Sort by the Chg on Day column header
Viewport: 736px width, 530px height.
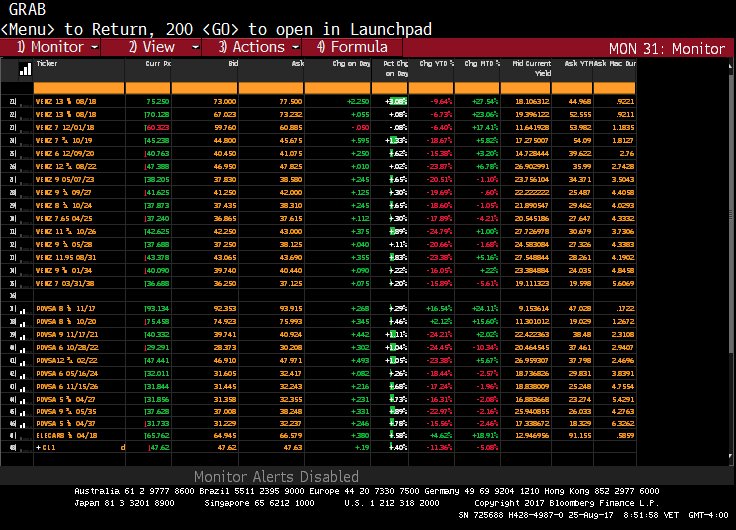coord(352,63)
